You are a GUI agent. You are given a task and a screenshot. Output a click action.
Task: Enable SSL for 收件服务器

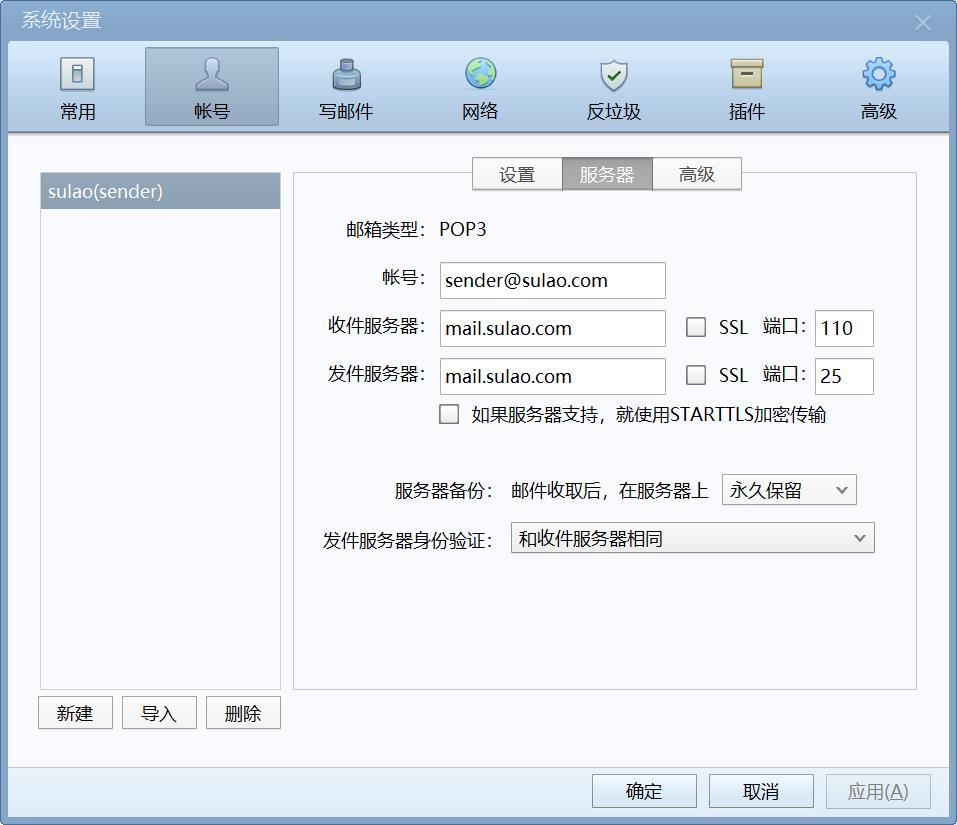point(696,327)
